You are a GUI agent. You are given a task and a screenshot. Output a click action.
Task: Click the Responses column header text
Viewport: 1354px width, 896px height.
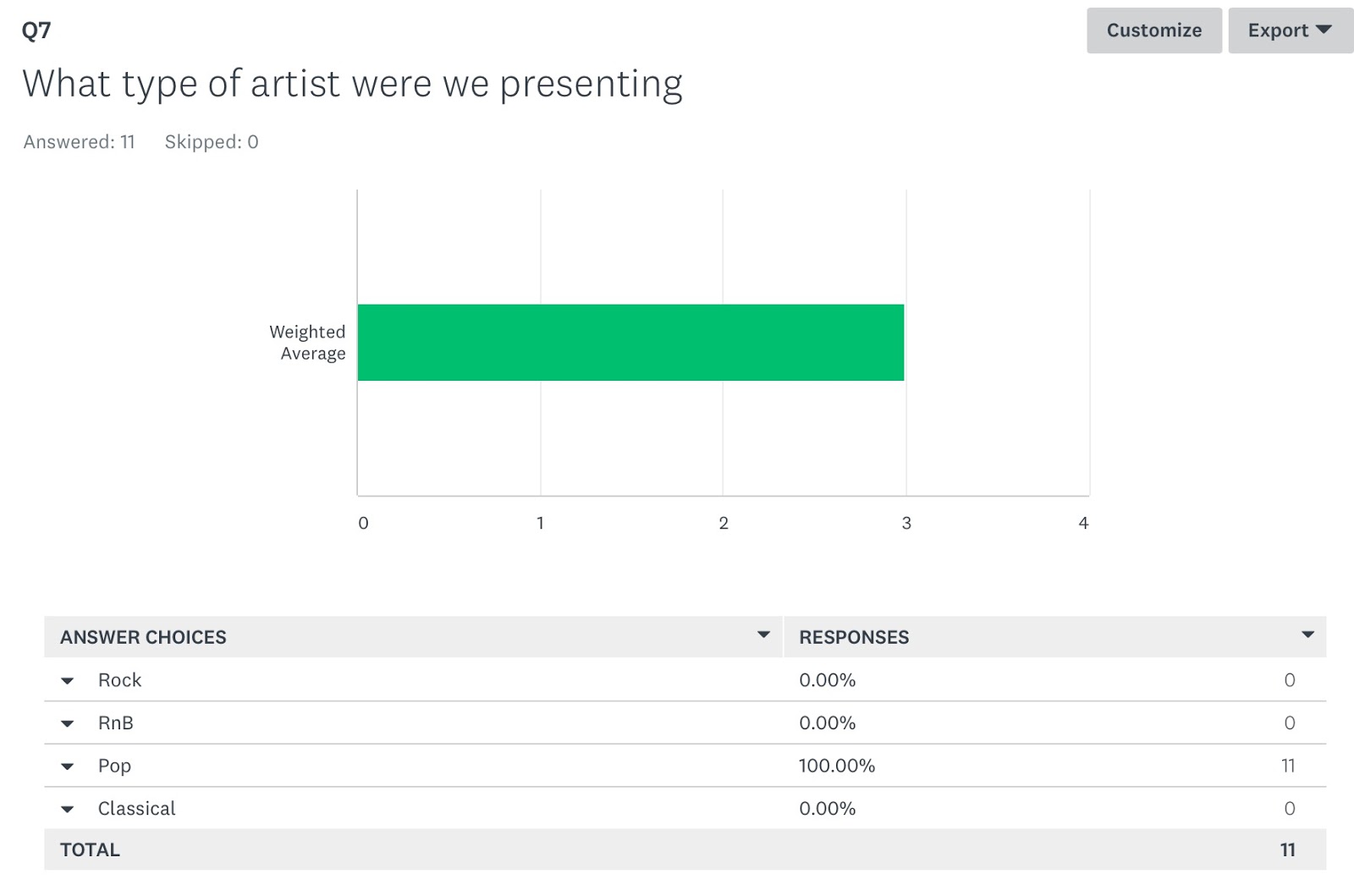tap(854, 637)
